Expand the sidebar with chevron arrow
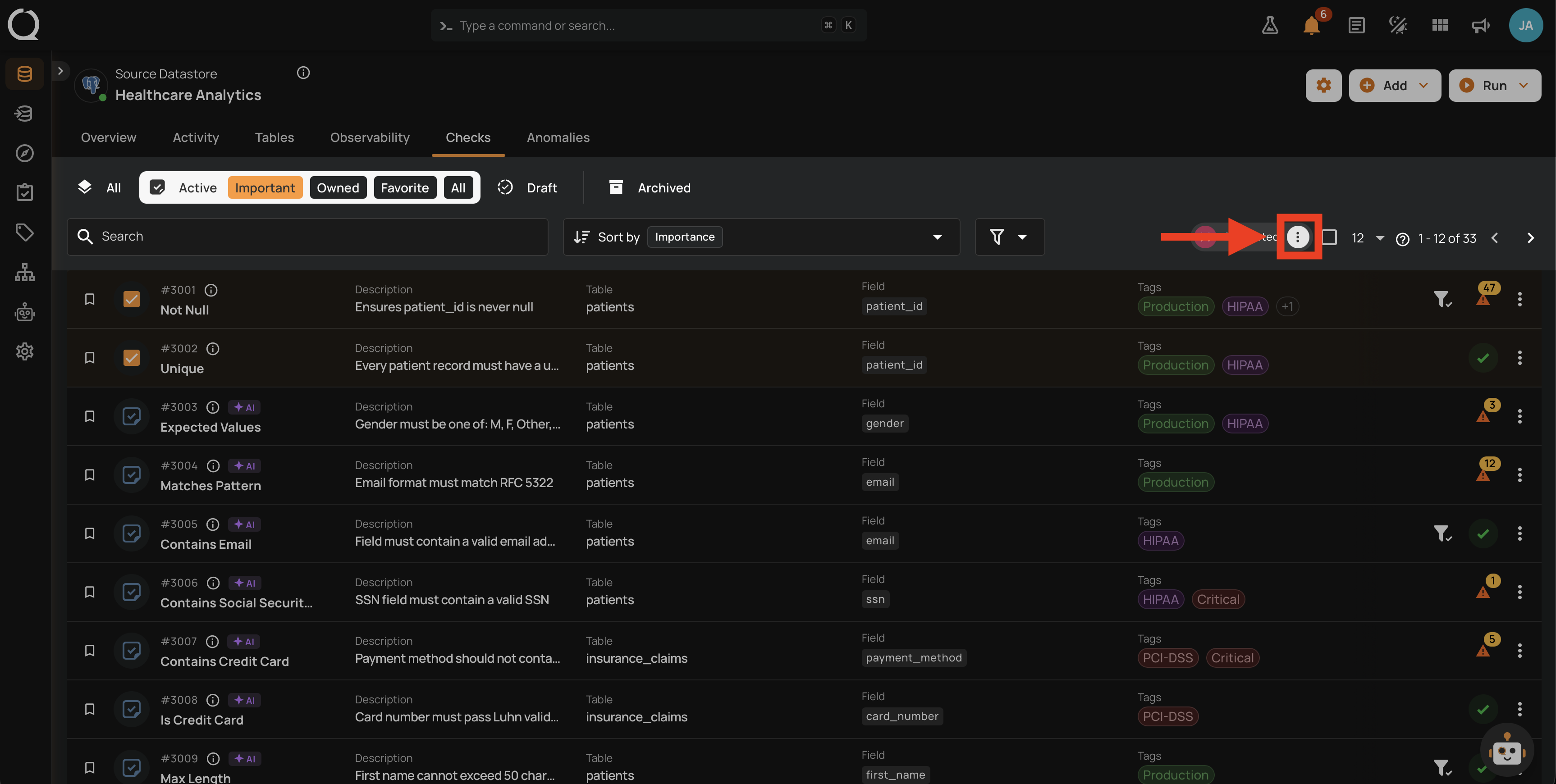Image resolution: width=1556 pixels, height=784 pixels. pyautogui.click(x=60, y=71)
